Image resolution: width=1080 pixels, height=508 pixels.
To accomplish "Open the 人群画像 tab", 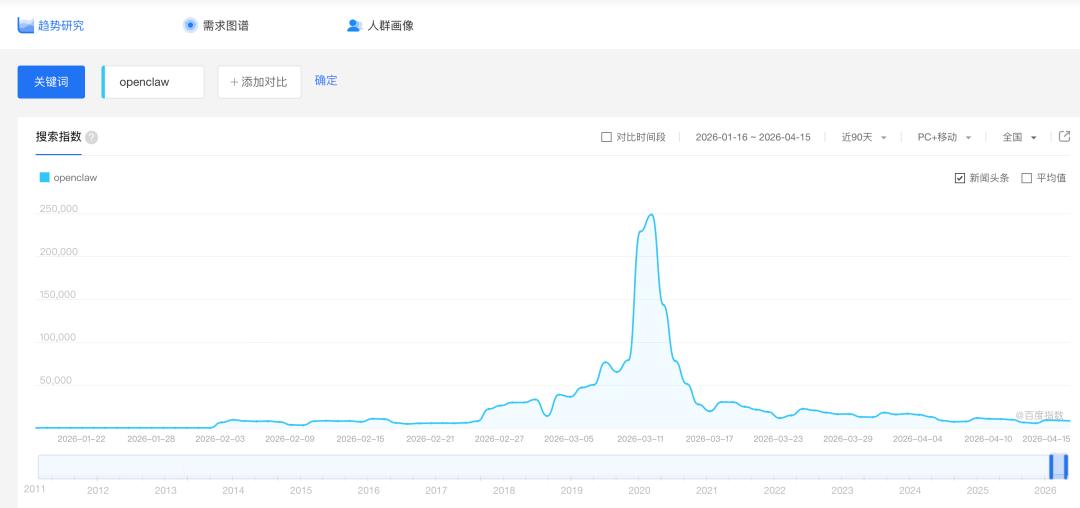I will click(390, 25).
